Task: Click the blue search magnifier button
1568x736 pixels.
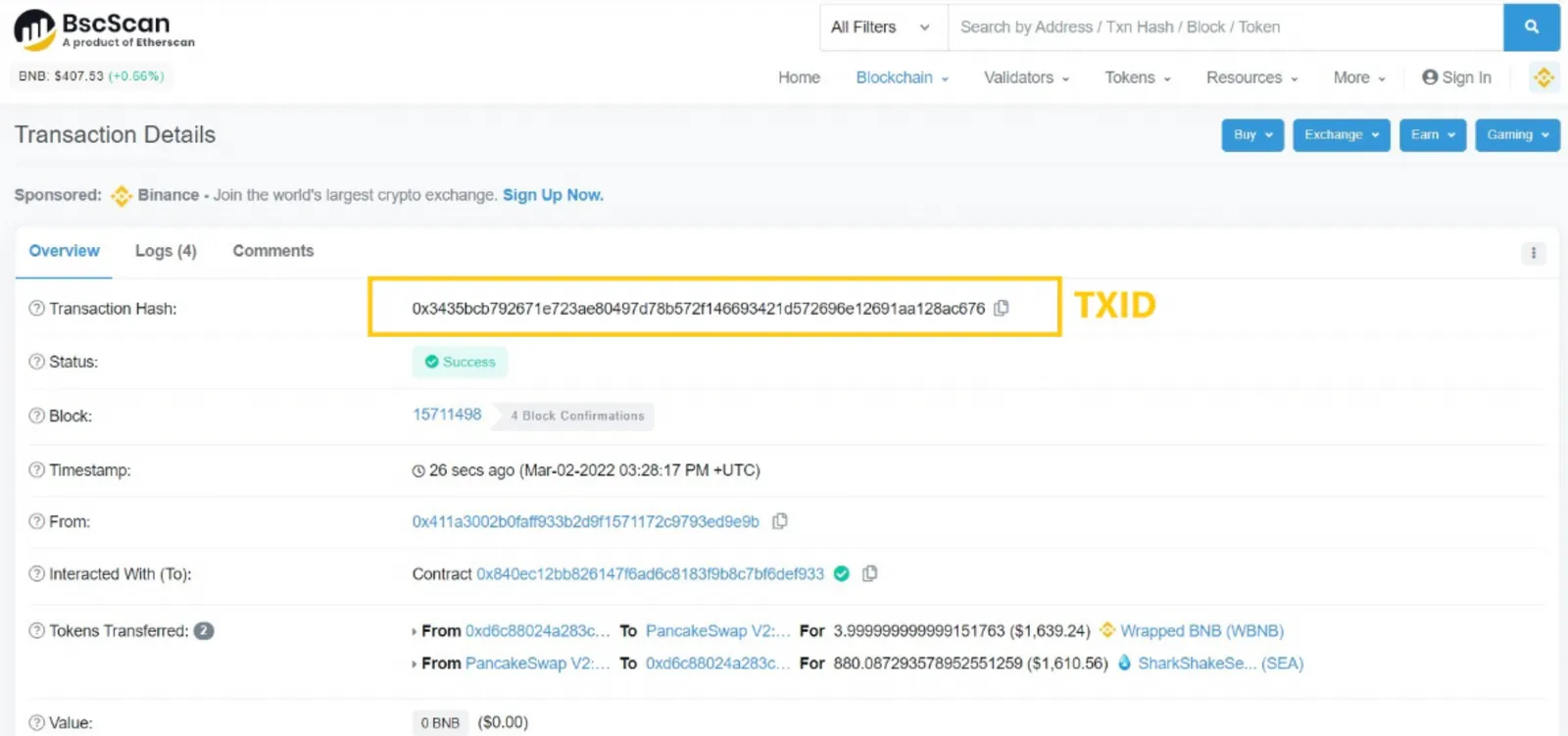Action: (1532, 27)
